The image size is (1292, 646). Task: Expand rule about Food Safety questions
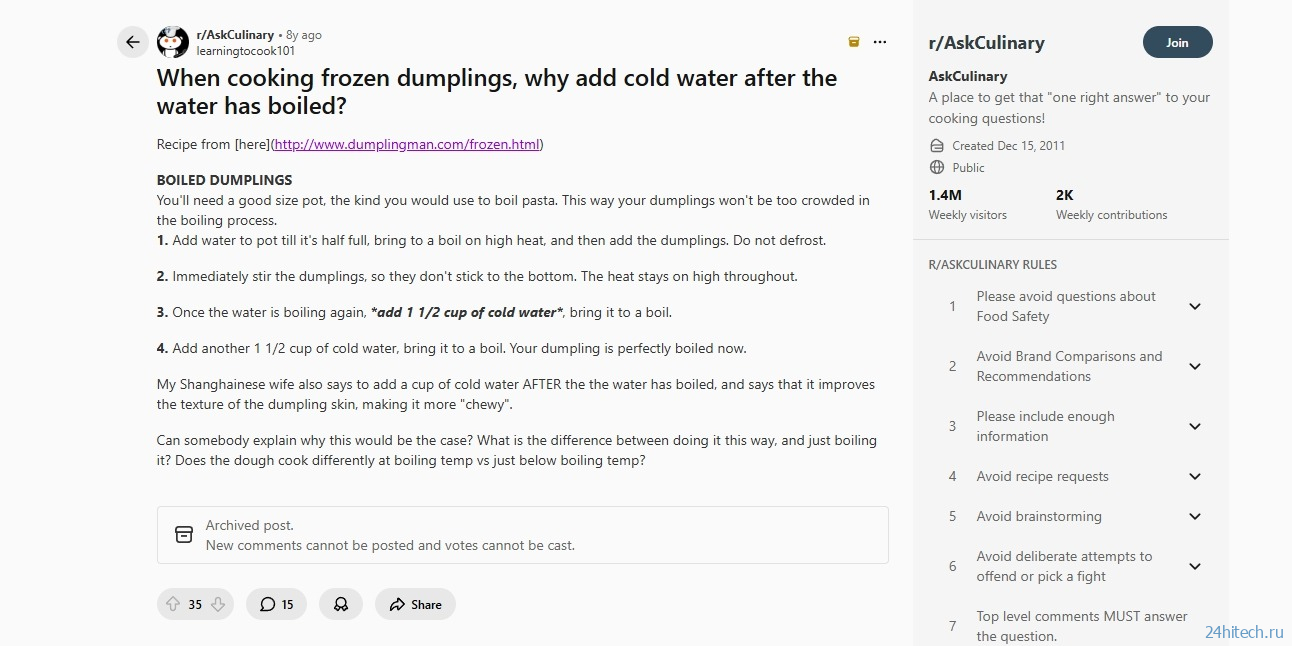pos(1194,306)
